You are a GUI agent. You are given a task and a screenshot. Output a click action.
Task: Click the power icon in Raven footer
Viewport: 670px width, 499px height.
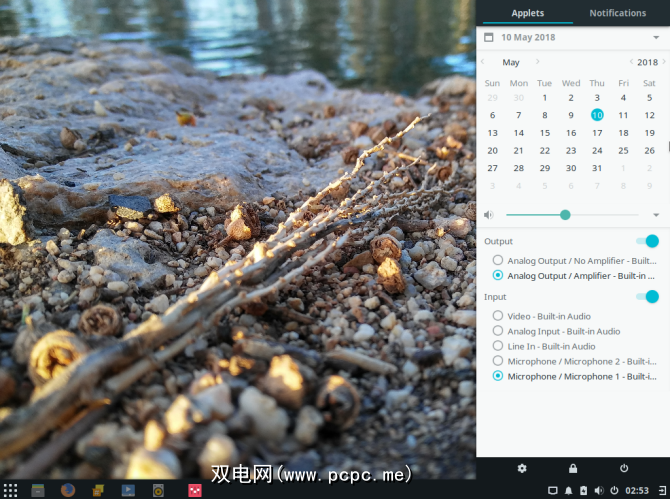(624, 468)
